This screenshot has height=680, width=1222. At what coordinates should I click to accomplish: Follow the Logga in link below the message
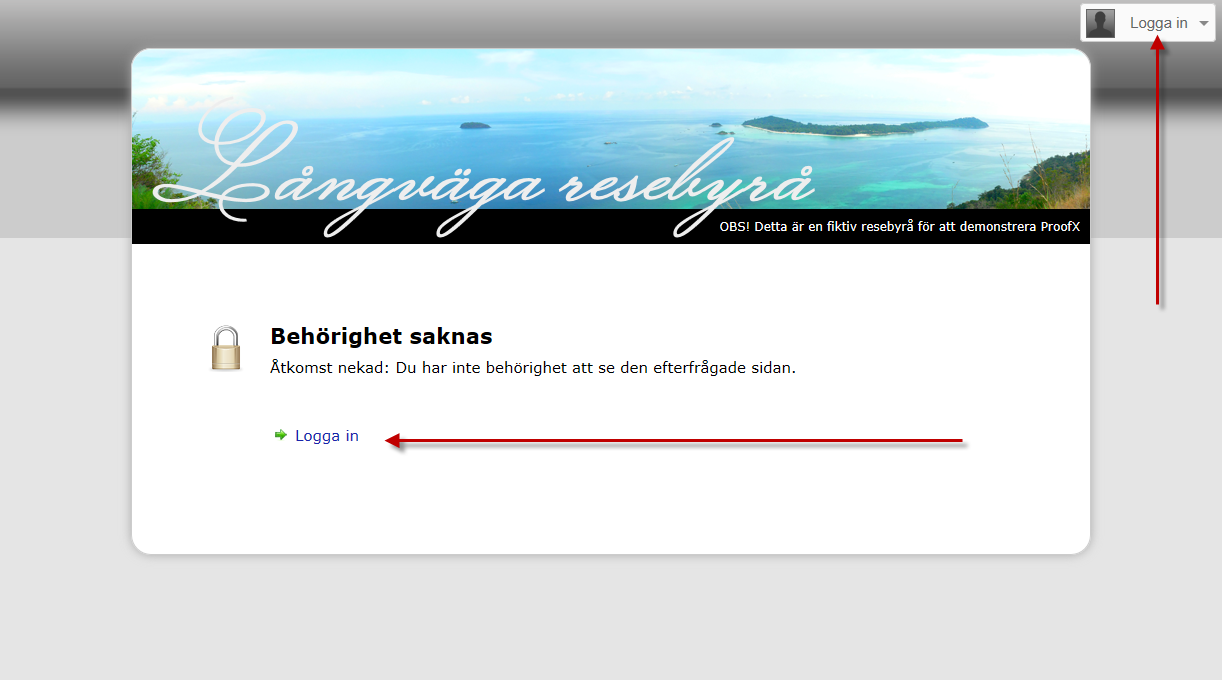coord(326,436)
